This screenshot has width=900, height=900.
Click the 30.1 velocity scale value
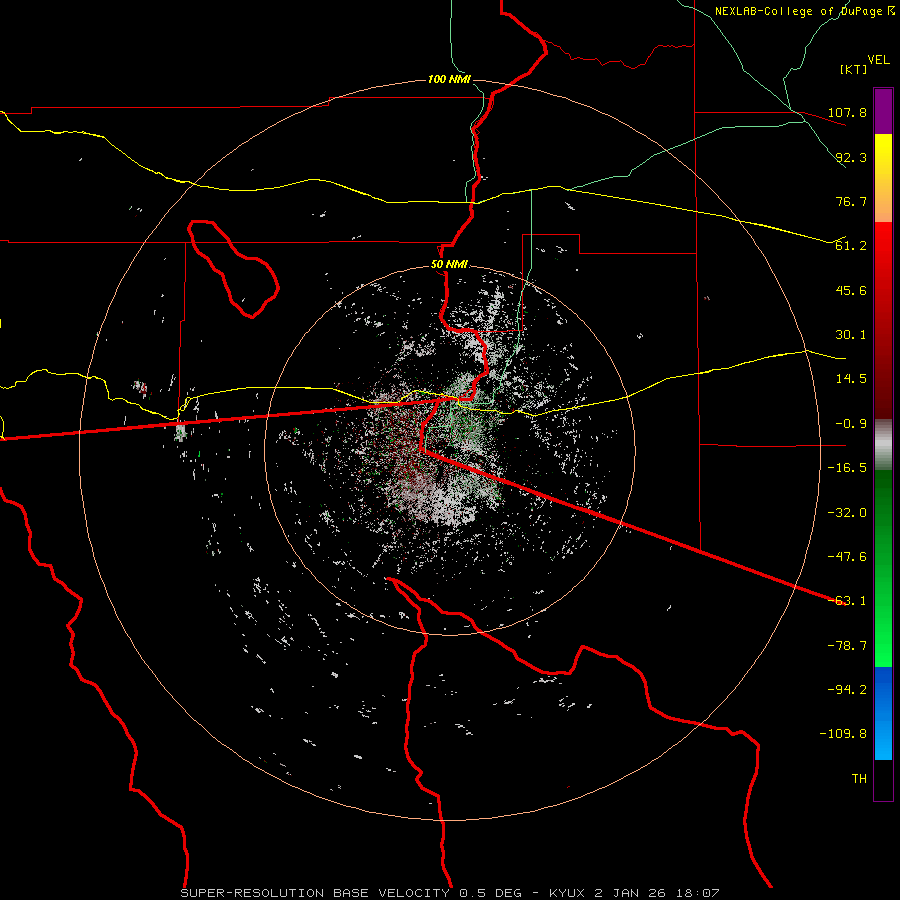pos(851,335)
